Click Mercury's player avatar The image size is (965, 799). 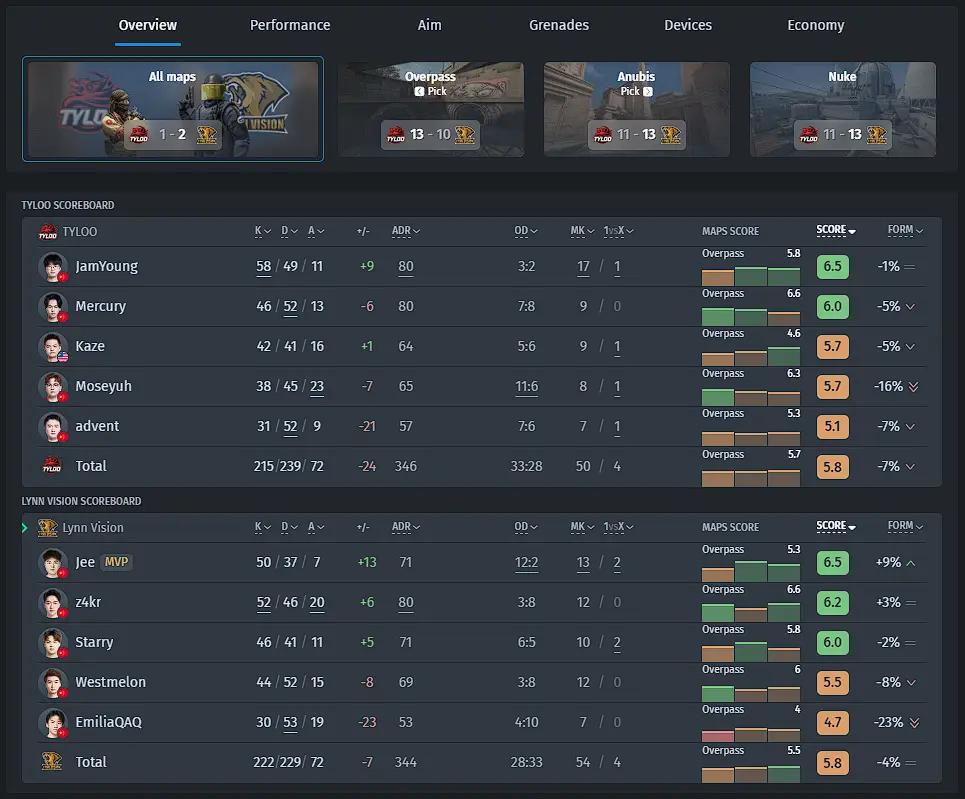53,307
